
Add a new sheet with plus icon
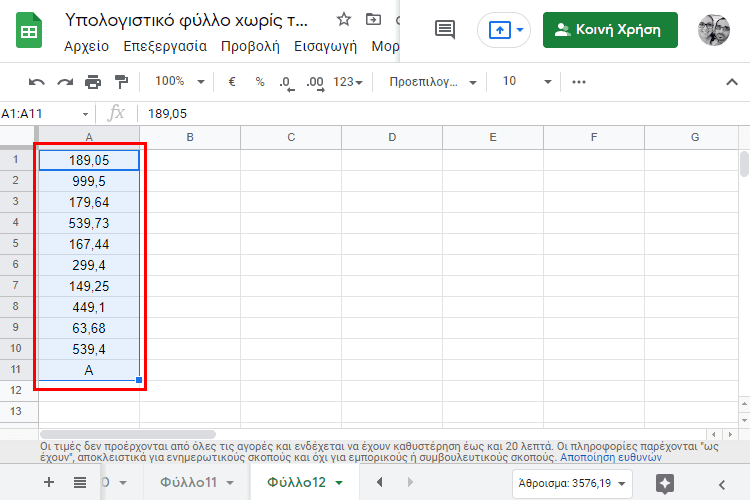(x=49, y=482)
